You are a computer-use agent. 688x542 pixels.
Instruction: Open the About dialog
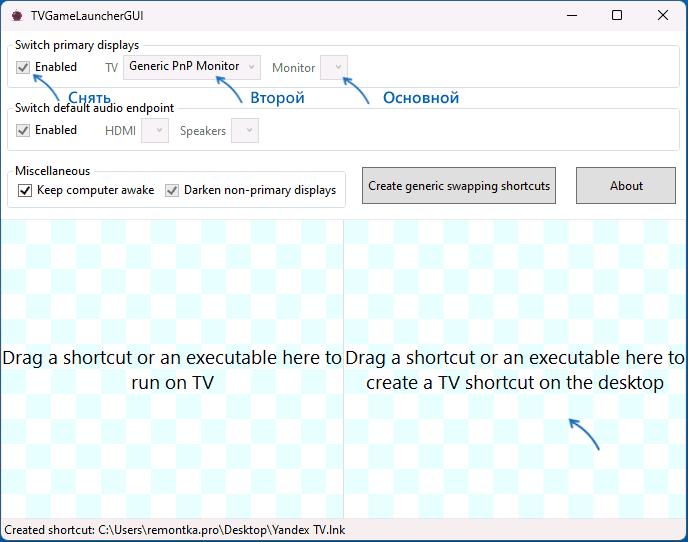click(x=626, y=186)
